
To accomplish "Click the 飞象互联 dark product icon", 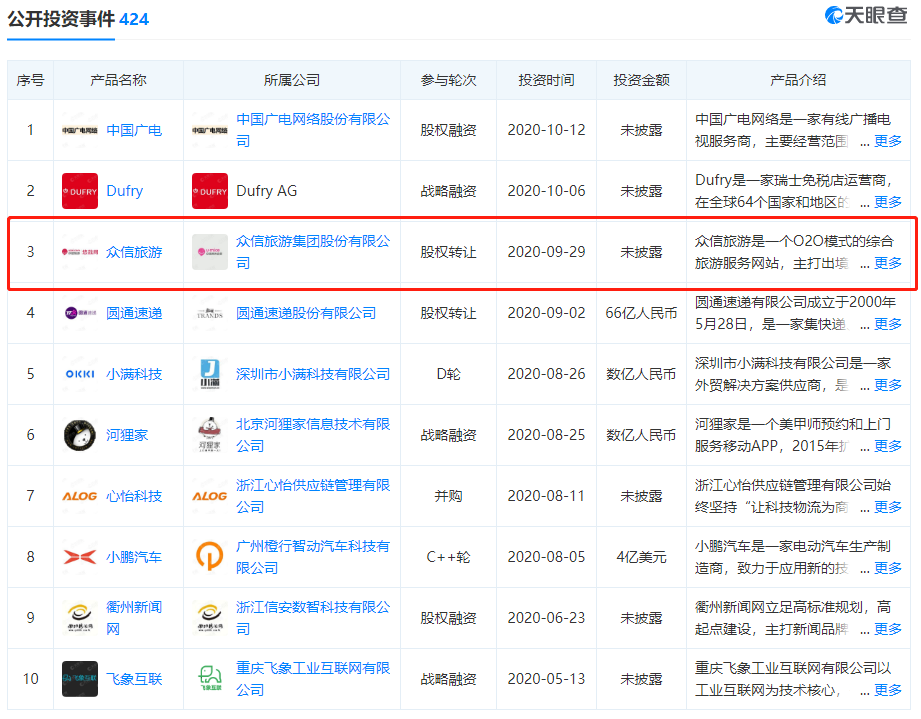I will click(x=80, y=679).
